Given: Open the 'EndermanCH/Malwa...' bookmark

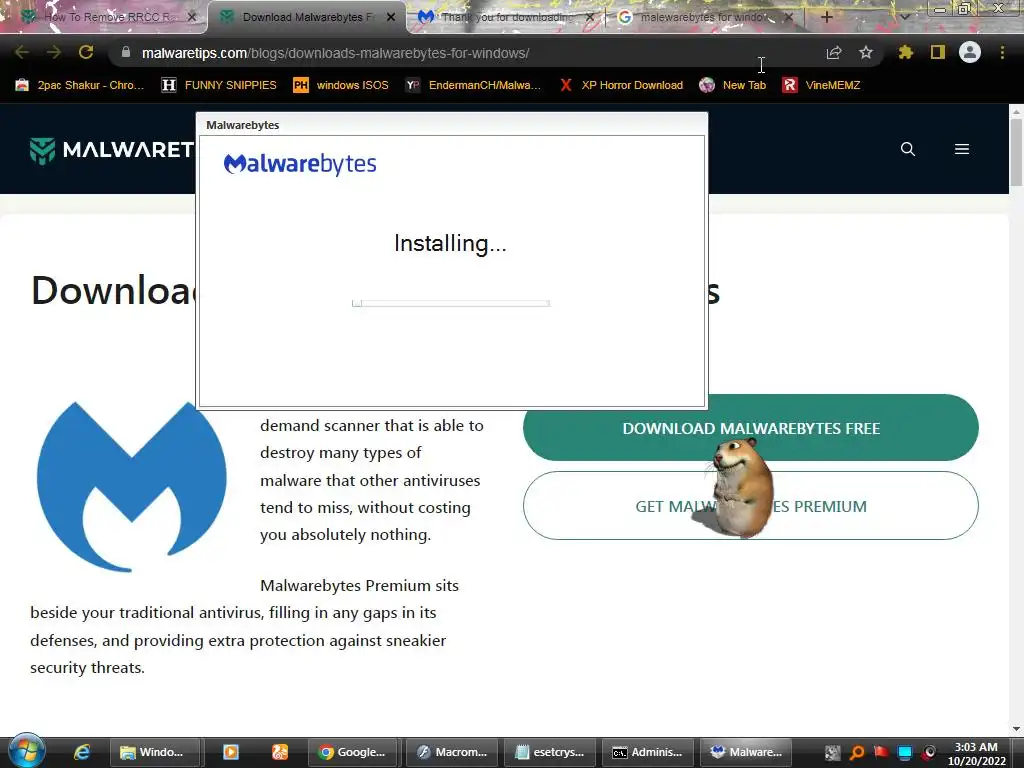Looking at the screenshot, I should pyautogui.click(x=473, y=85).
